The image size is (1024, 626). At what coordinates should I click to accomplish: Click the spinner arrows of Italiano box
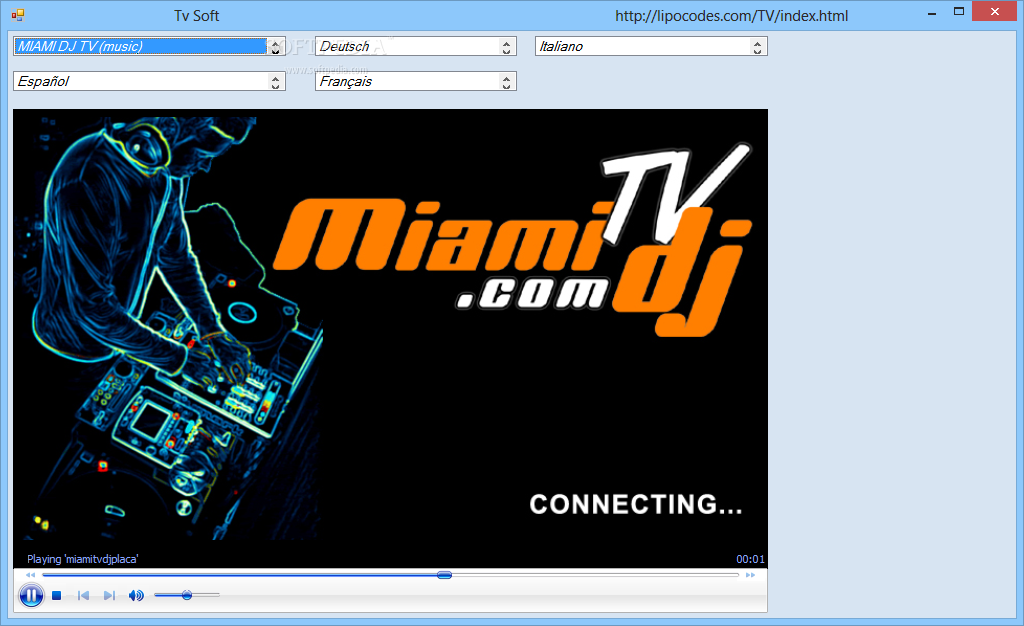(757, 46)
